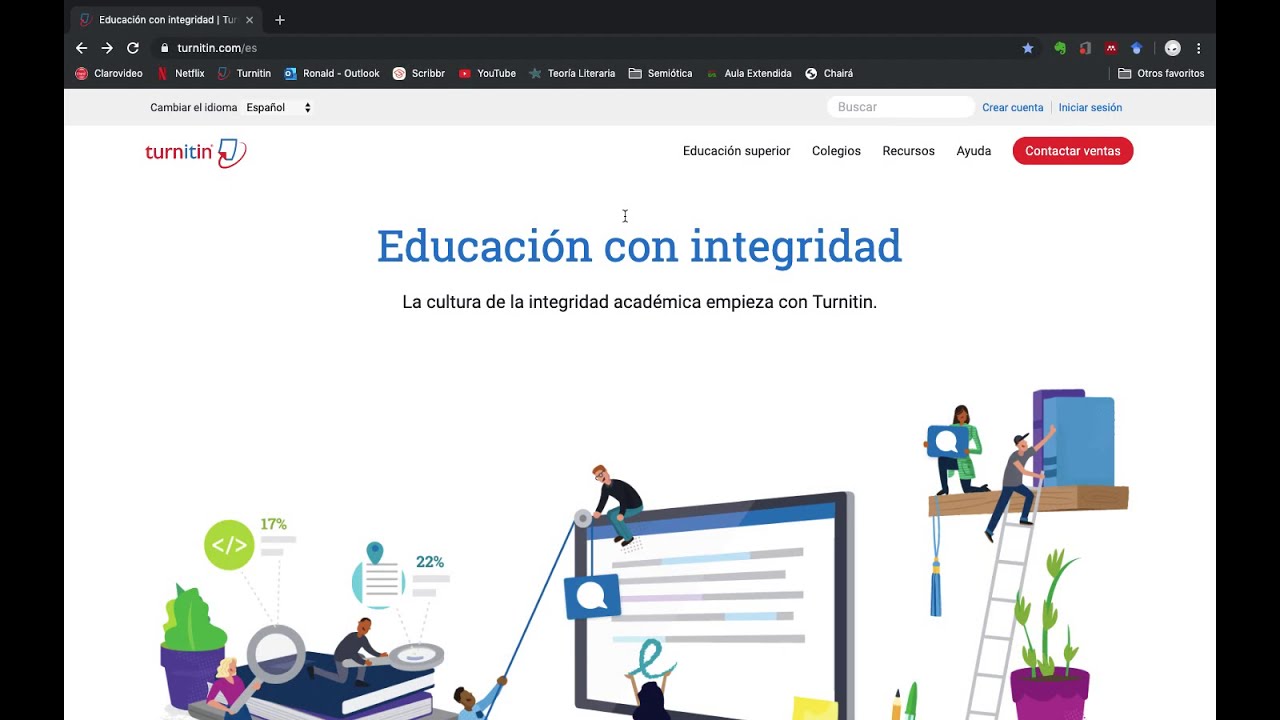Screen dimensions: 1280x720
Task: Expand the Semiótica bookmark folder
Action: tap(660, 73)
